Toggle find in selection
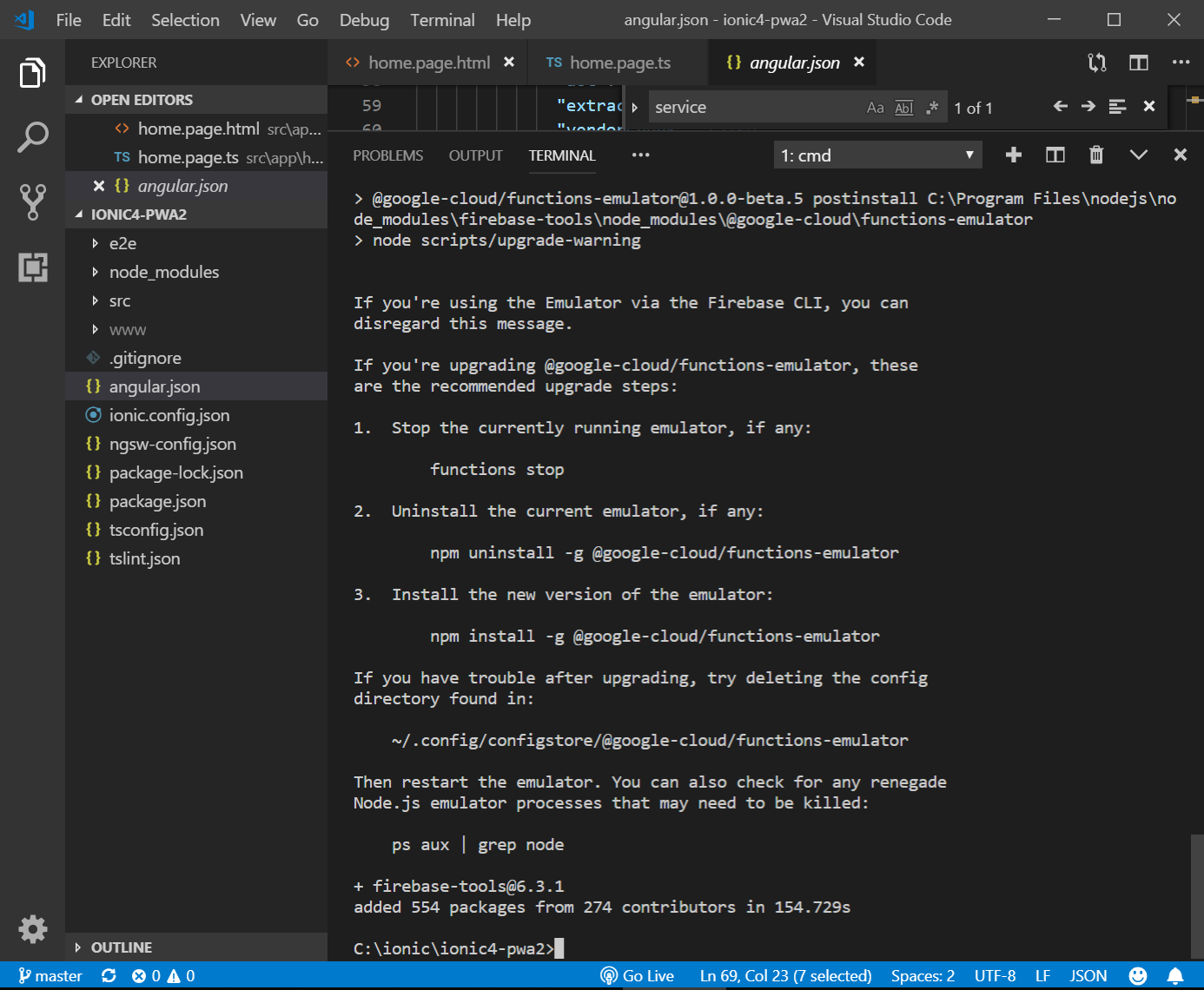Viewport: 1204px width, 990px height. pyautogui.click(x=1118, y=106)
